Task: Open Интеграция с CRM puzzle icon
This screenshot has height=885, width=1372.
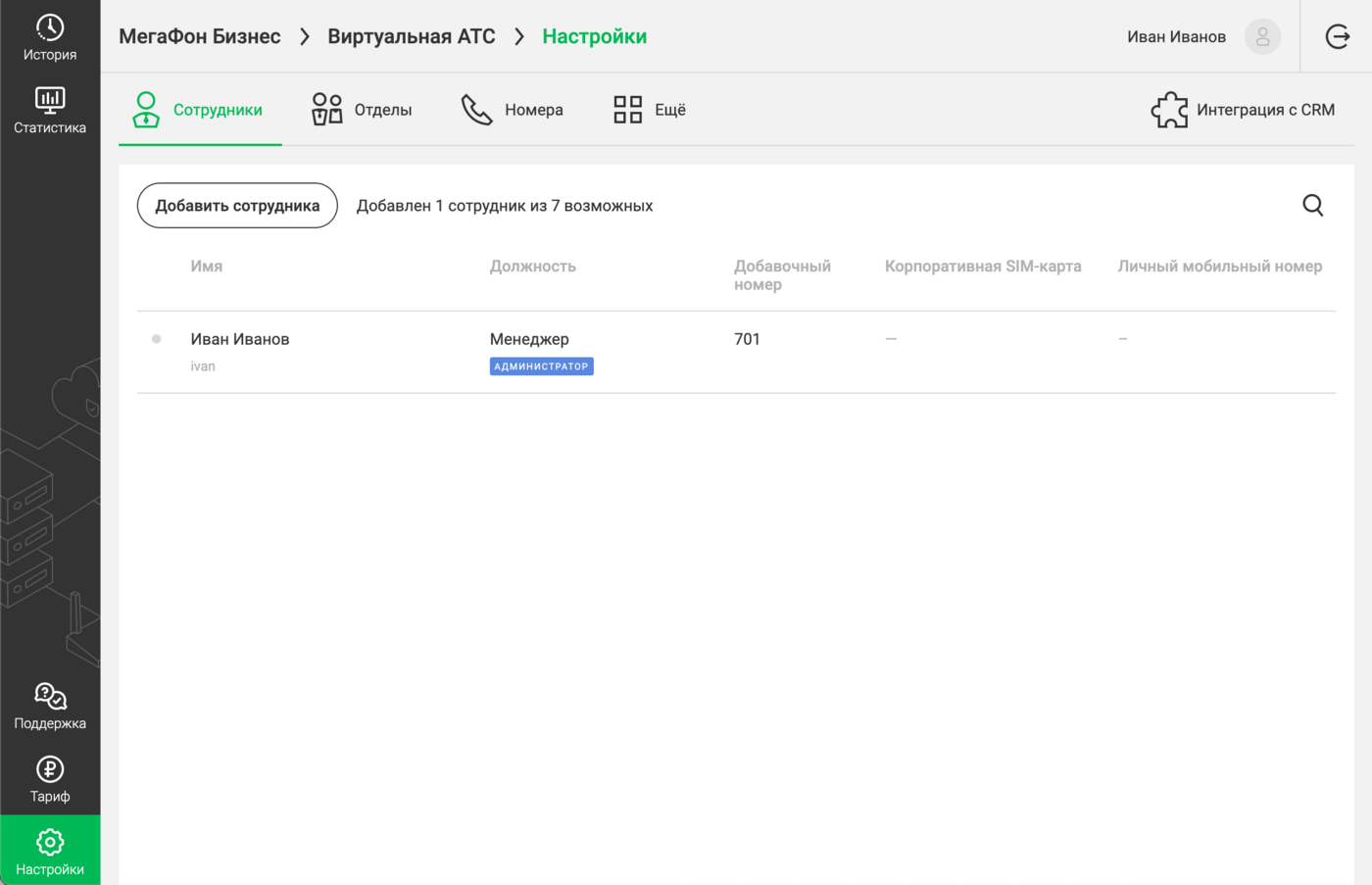Action: 1169,110
